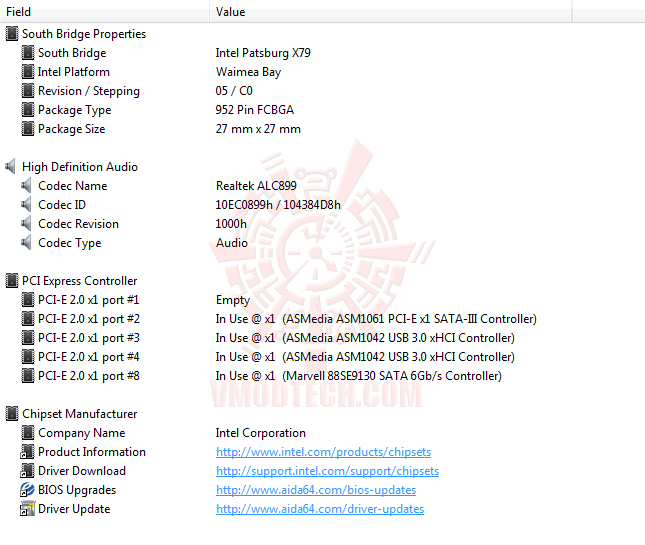This screenshot has width=645, height=545.
Task: Click the chip icon beside South Bridge
Action: pyautogui.click(x=28, y=53)
